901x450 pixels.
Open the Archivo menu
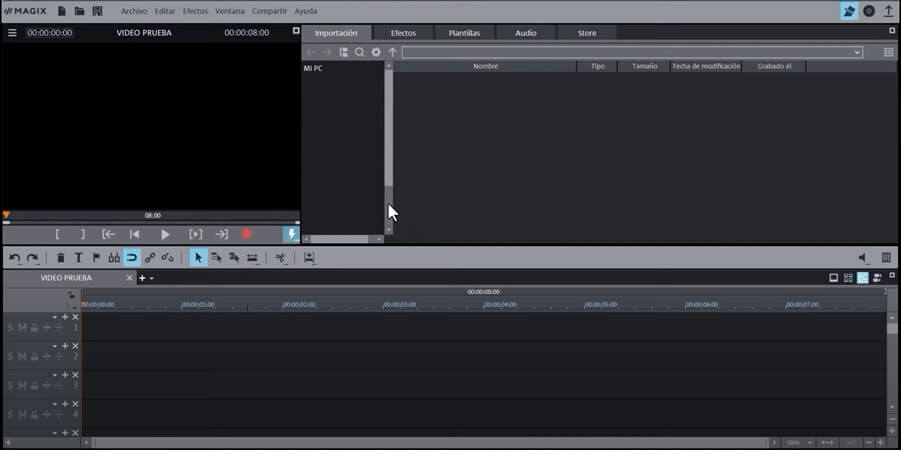pyautogui.click(x=134, y=11)
